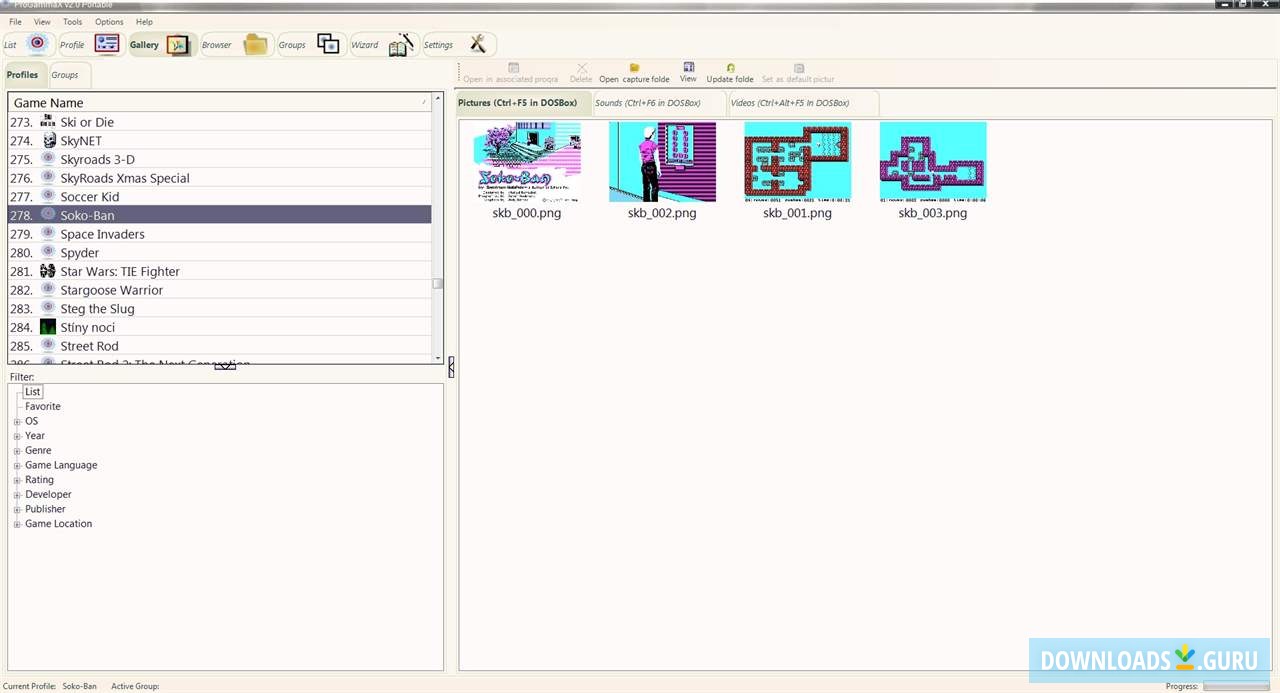Launch the Wizard book icon

(401, 44)
